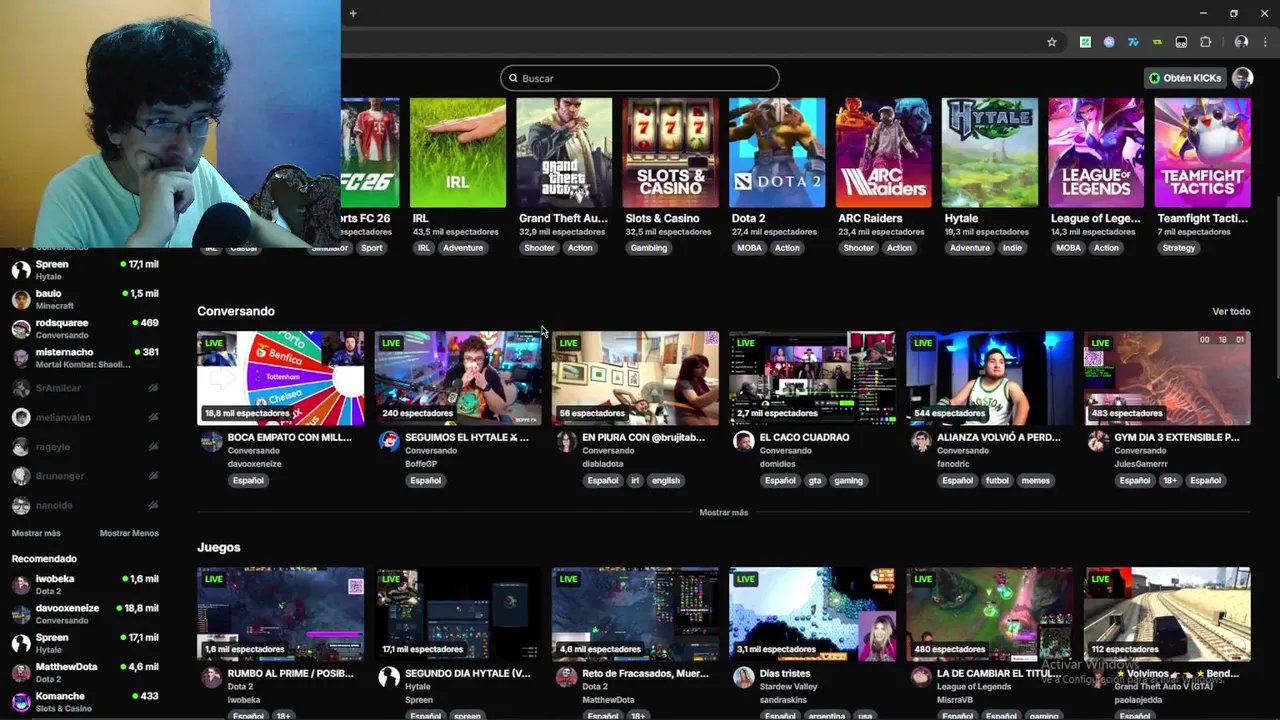Screen dimensions: 1280x720
Task: Open the ALIANZA VOLVIÓ A PERD... stream thumbnail
Action: click(990, 378)
